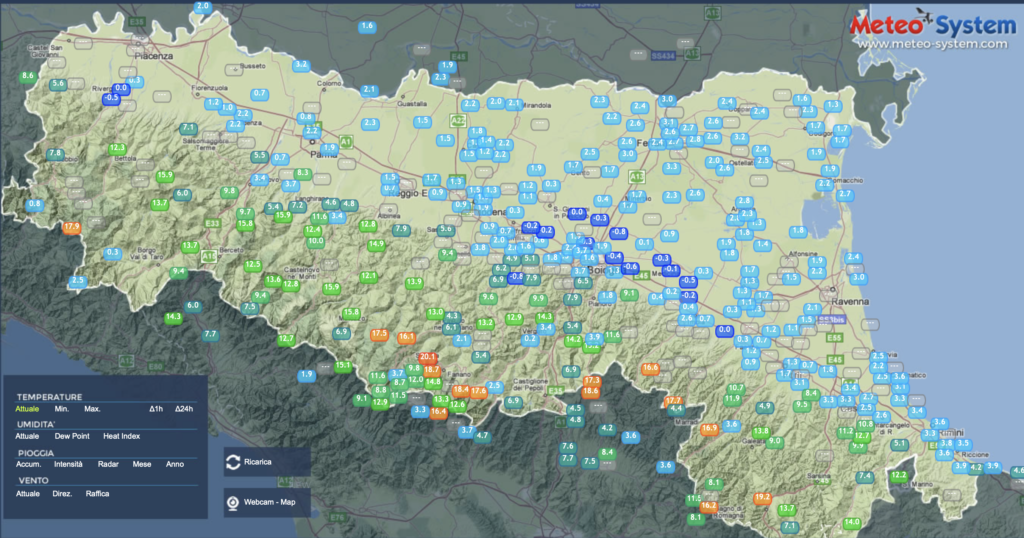Select Anno rainfall accumulation
Screen dimensions: 1024x538
(x=175, y=464)
